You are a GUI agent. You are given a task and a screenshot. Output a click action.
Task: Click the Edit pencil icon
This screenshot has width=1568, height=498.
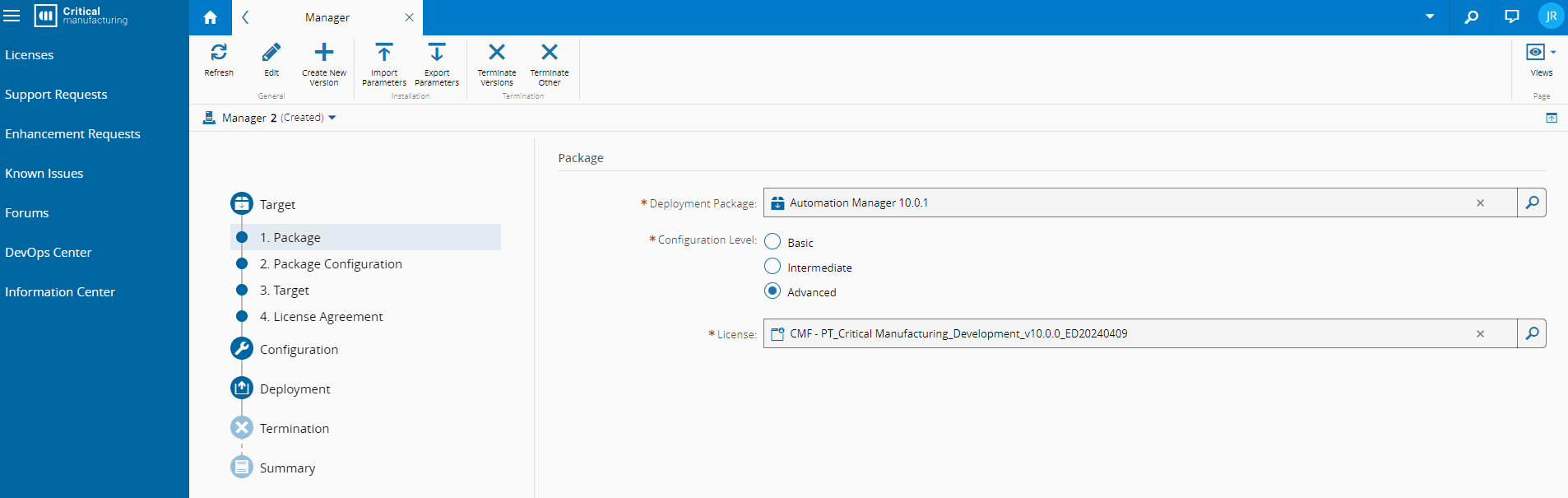coord(271,53)
